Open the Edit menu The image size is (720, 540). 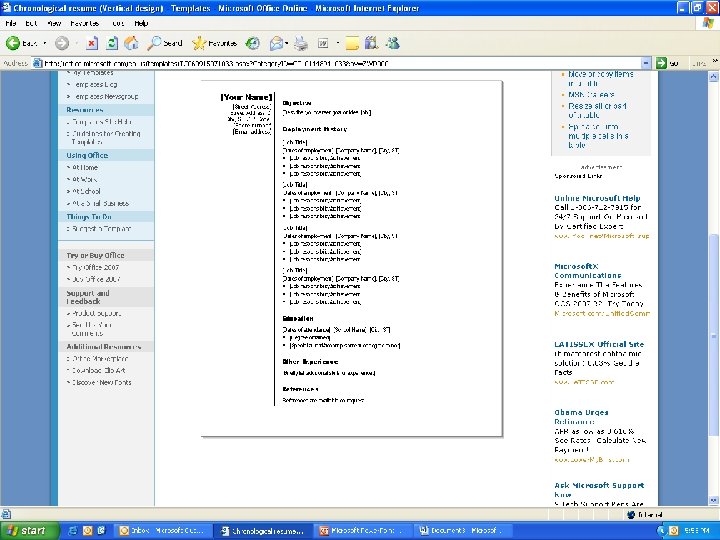(x=31, y=23)
